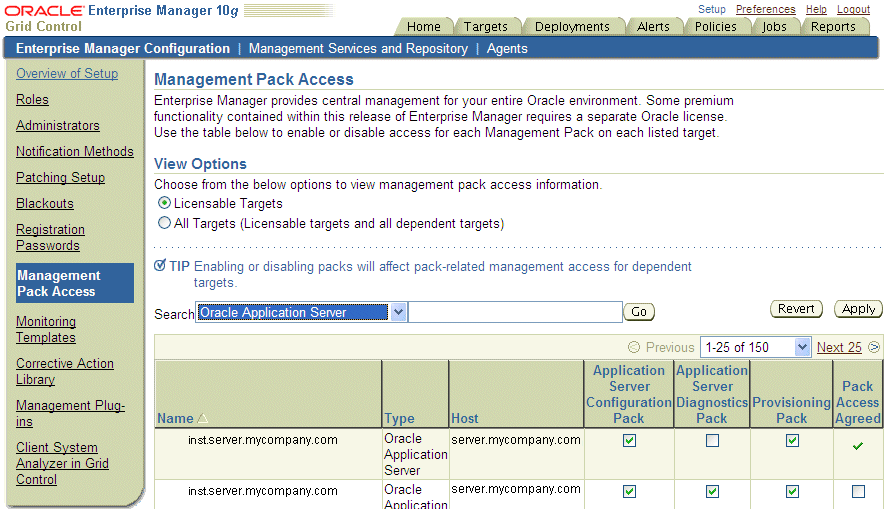Open Corrective Action Library in sidebar
The width and height of the screenshot is (887, 509).
[64, 372]
